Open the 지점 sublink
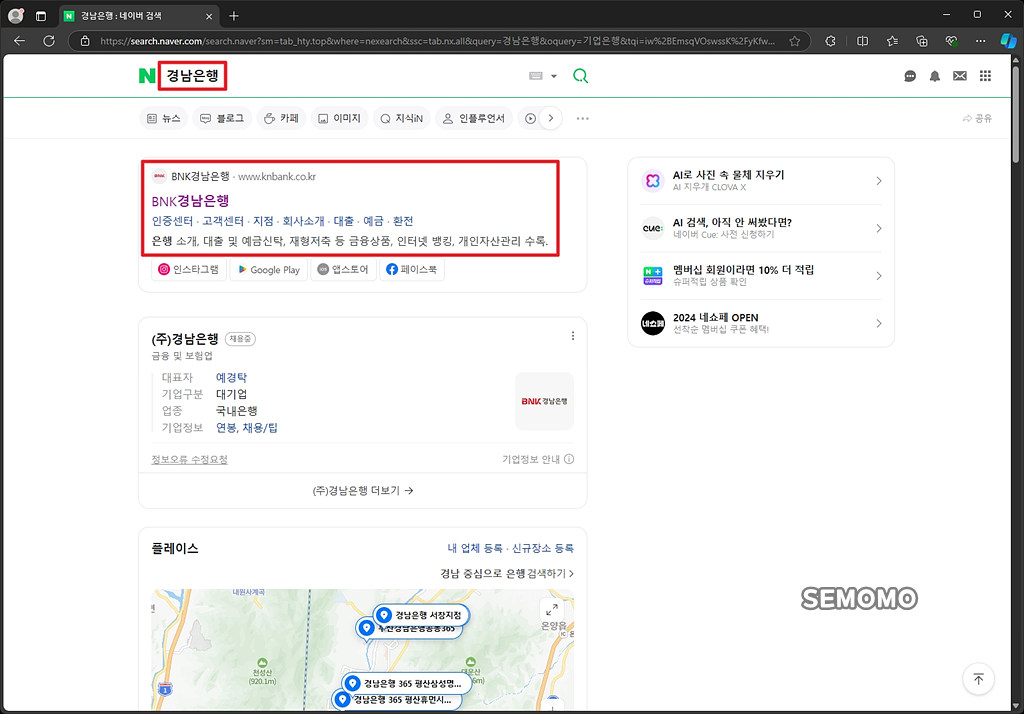Viewport: 1024px width, 714px height. [x=263, y=221]
